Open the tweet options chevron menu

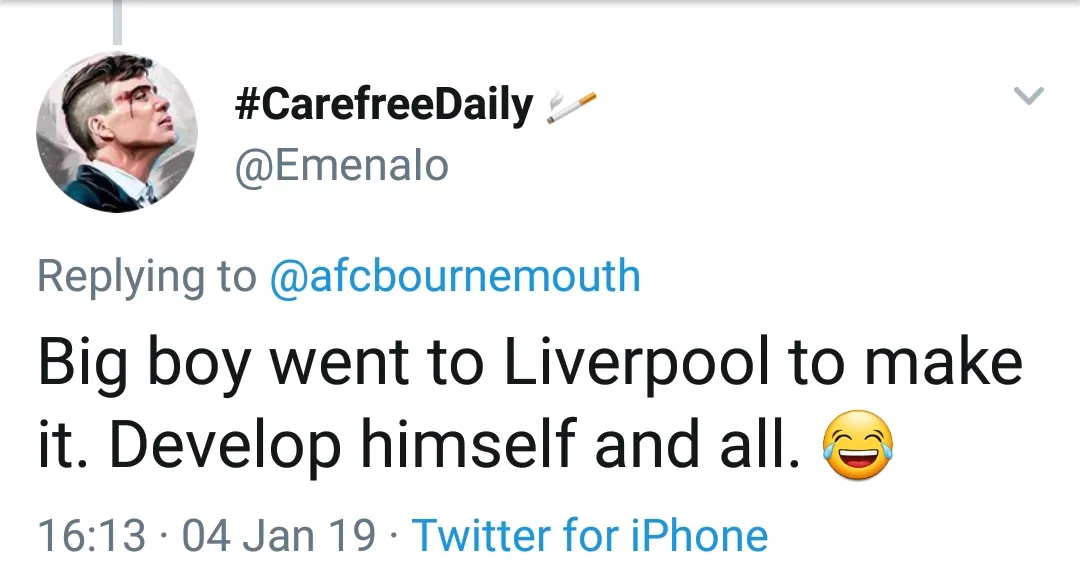[1028, 96]
